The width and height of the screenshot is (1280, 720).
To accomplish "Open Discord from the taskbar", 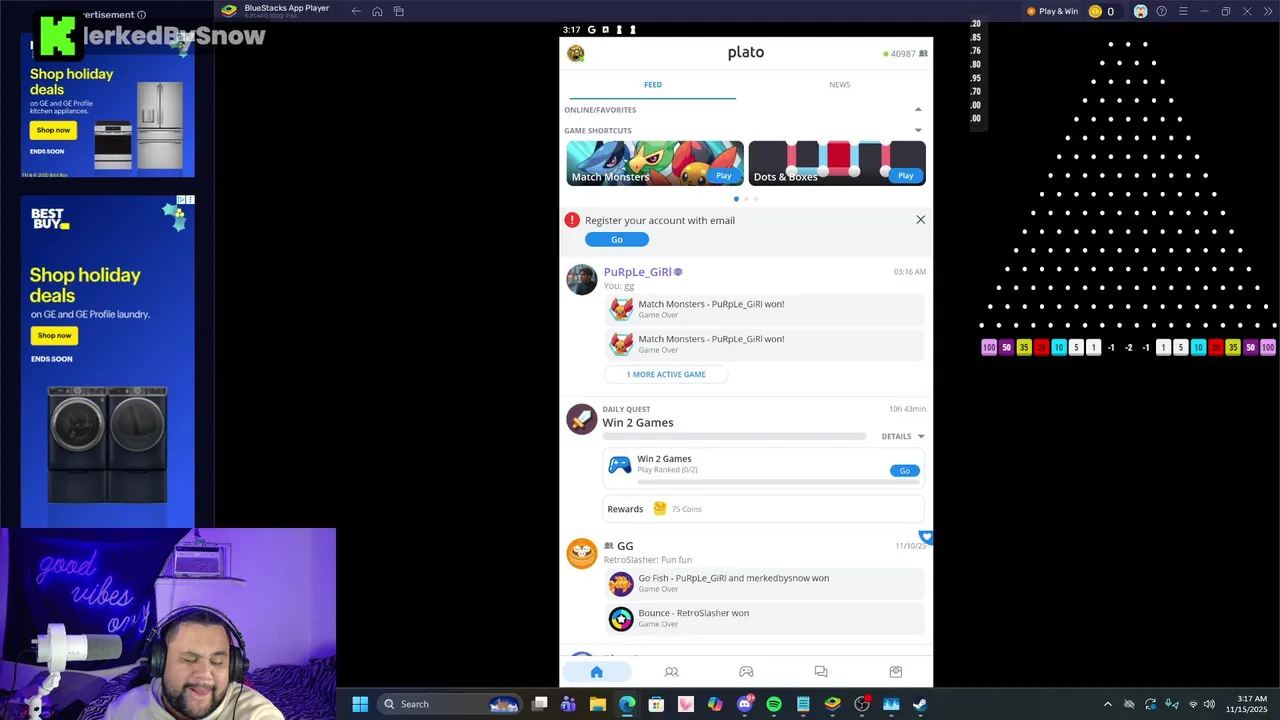I will pos(745,704).
